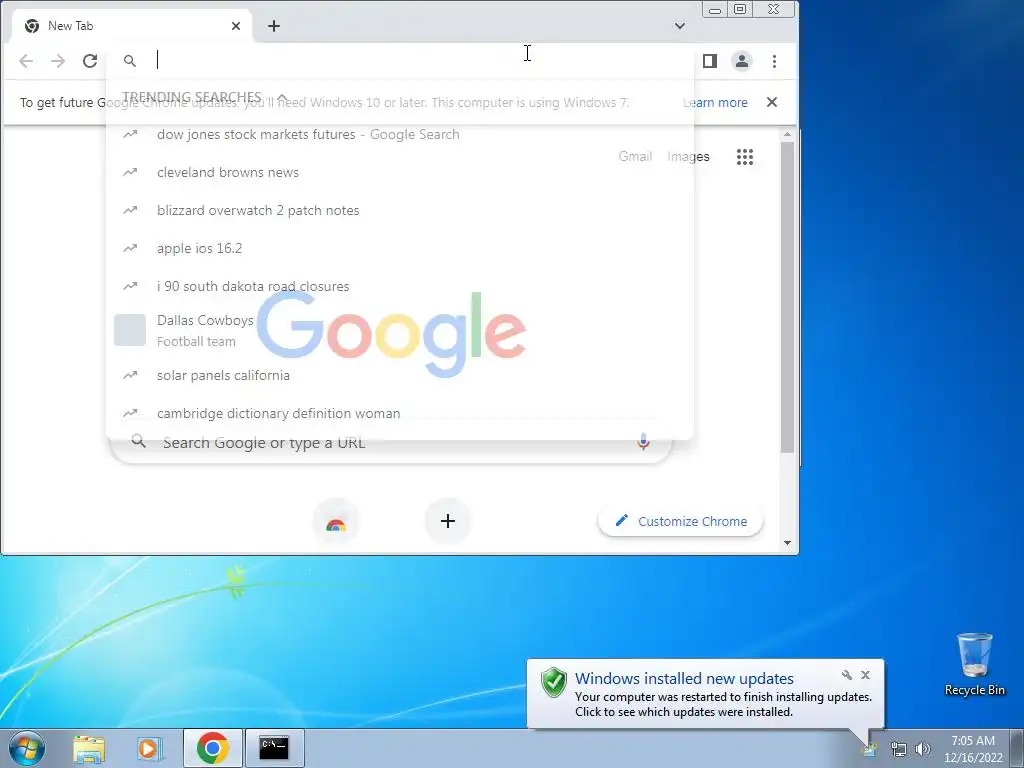This screenshot has height=768, width=1024.
Task: Click the page scrollbar up arrow
Action: (x=787, y=135)
